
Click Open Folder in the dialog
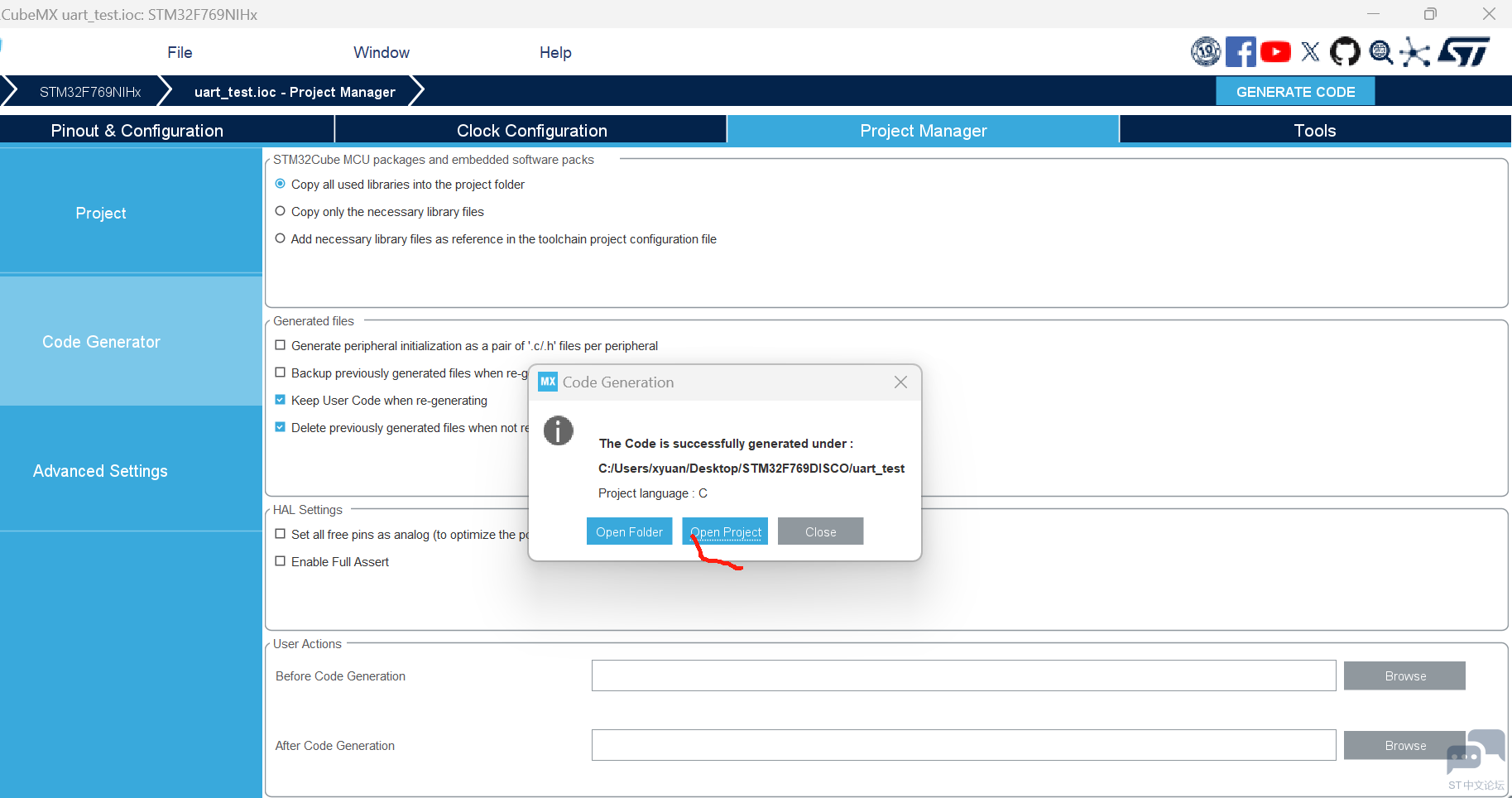tap(629, 531)
